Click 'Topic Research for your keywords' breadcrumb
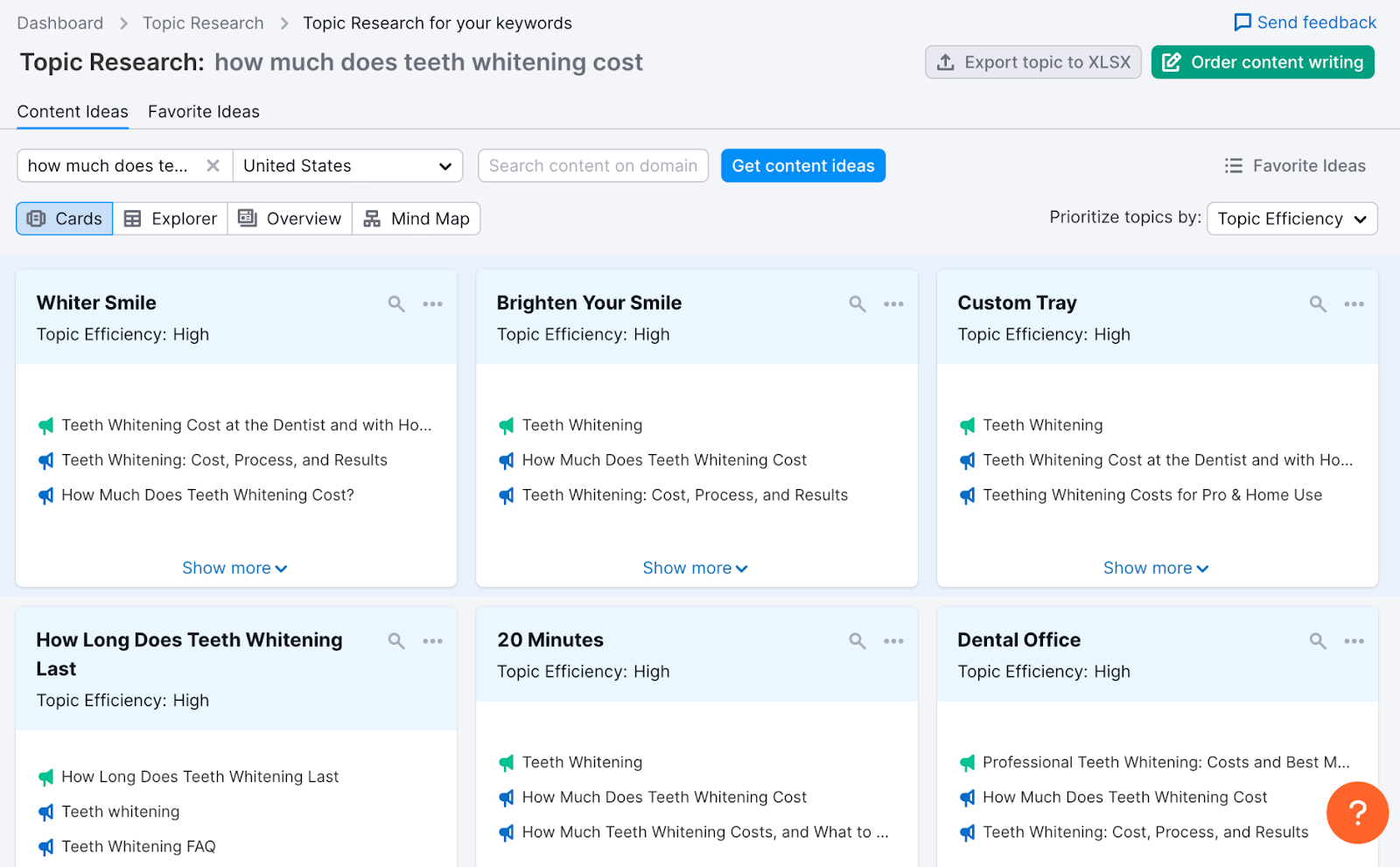This screenshot has width=1400, height=867. tap(437, 24)
